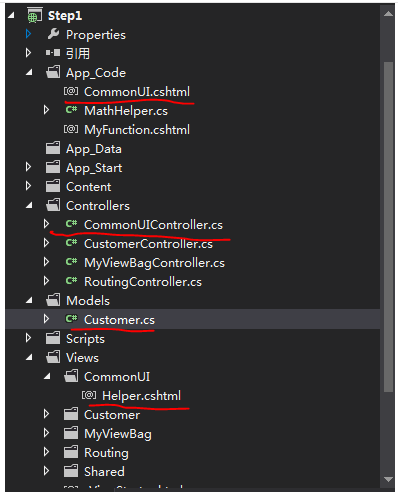Select the CommonUIController.cs file name

coord(153,225)
